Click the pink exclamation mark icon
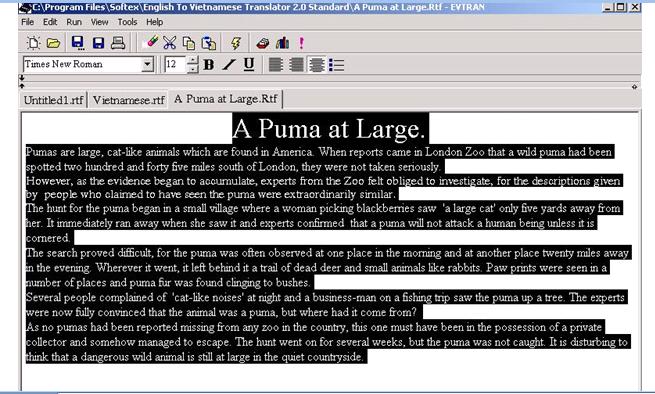The width and height of the screenshot is (655, 394). coord(301,43)
